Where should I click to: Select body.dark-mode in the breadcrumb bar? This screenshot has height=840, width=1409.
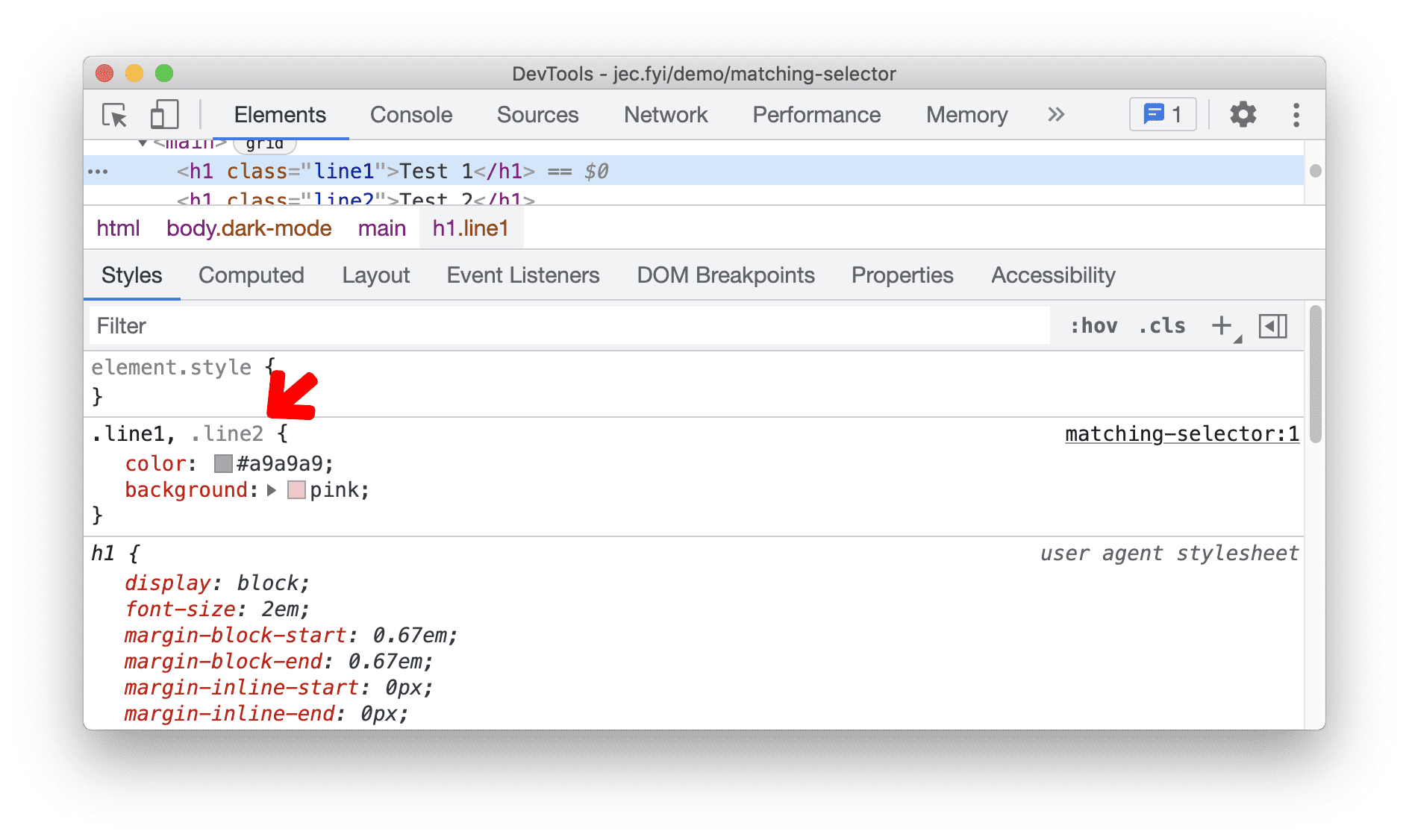[249, 228]
